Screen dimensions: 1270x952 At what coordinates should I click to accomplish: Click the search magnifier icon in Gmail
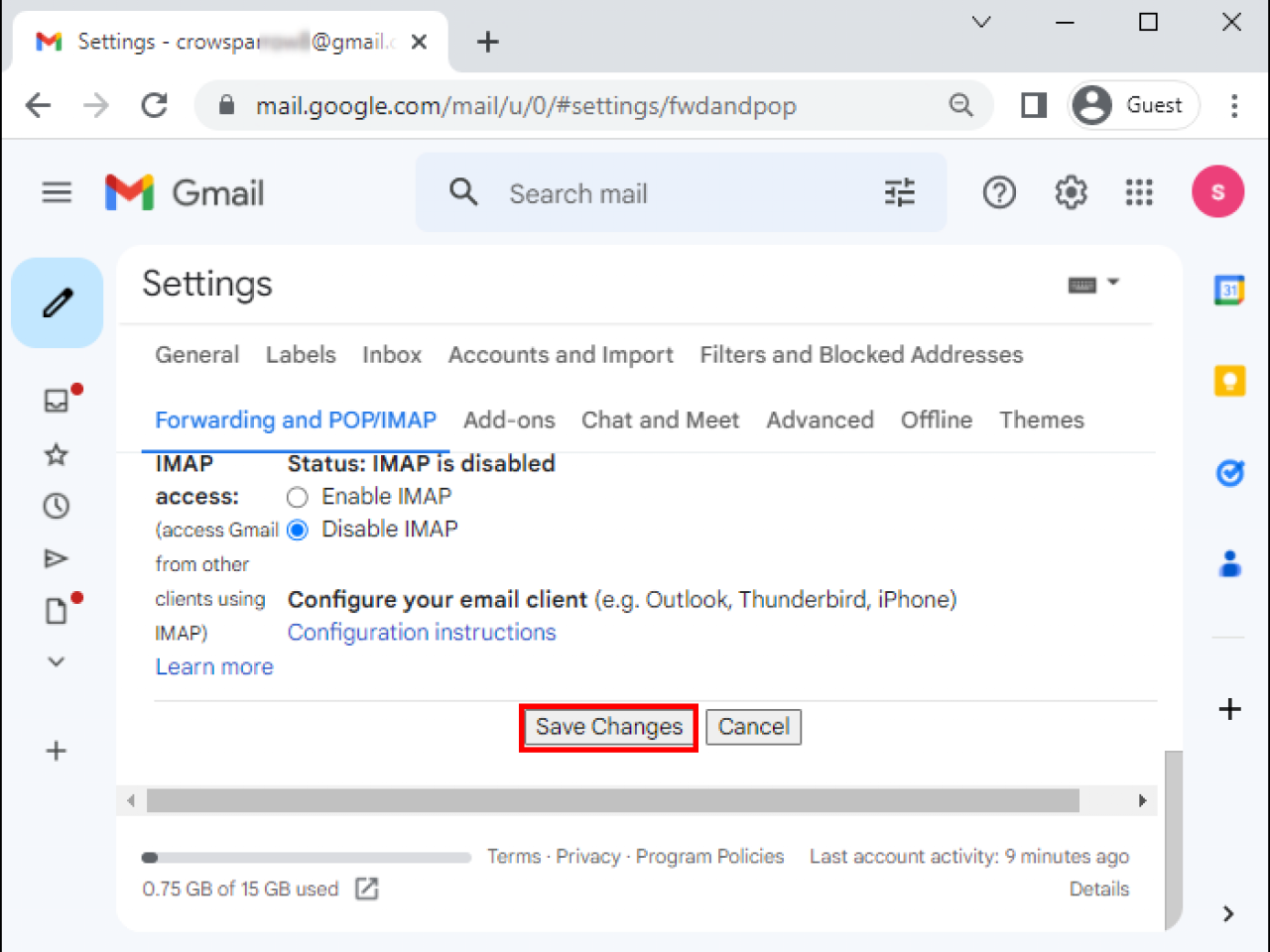[463, 192]
